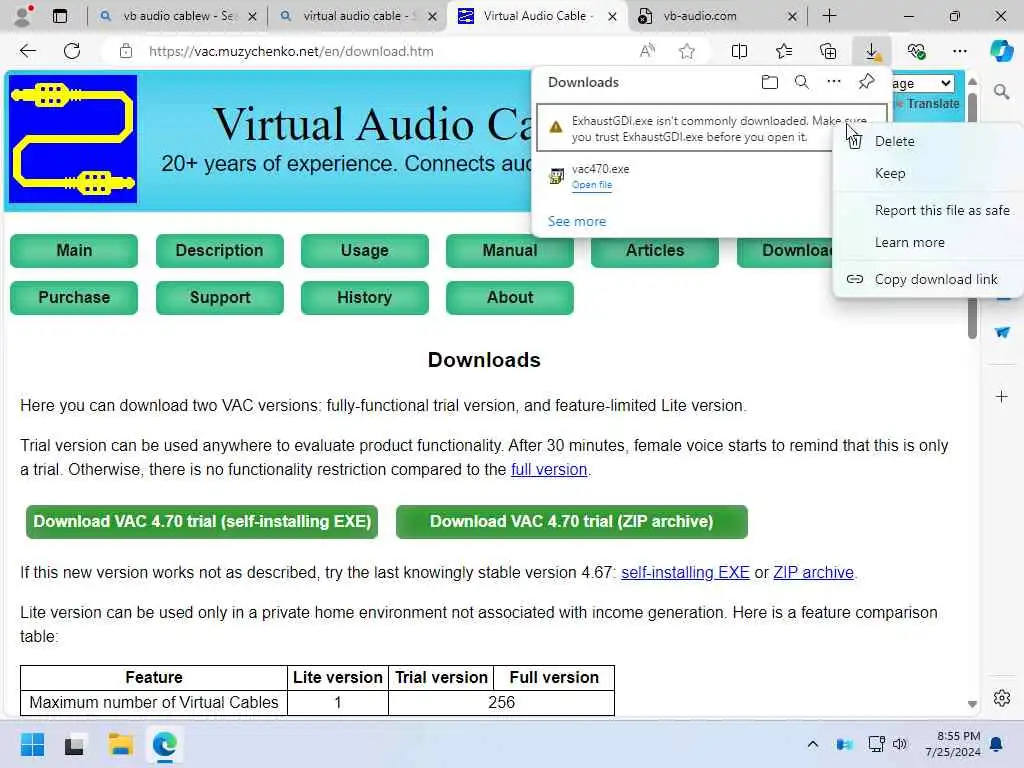Open the Manual page button
The image size is (1024, 768).
pyautogui.click(x=509, y=250)
